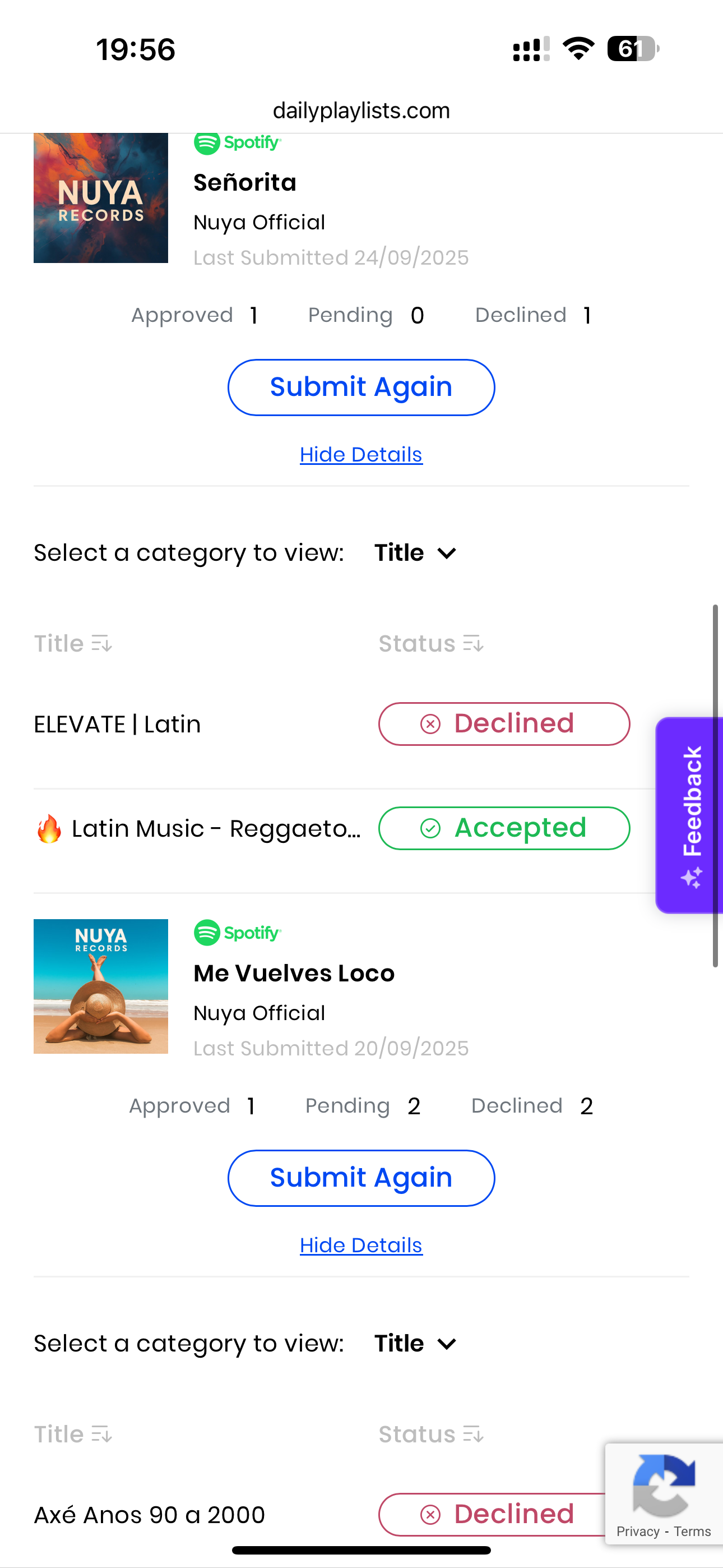The image size is (723, 1568).
Task: Open the Señorita Nuya Records cover thumbnail
Action: [100, 198]
